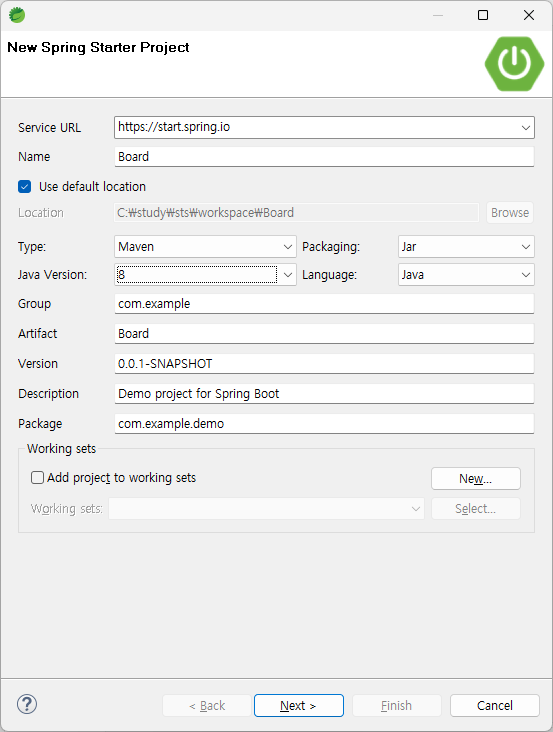Image resolution: width=553 pixels, height=732 pixels.
Task: Focus the Name field containing Board
Action: point(324,157)
